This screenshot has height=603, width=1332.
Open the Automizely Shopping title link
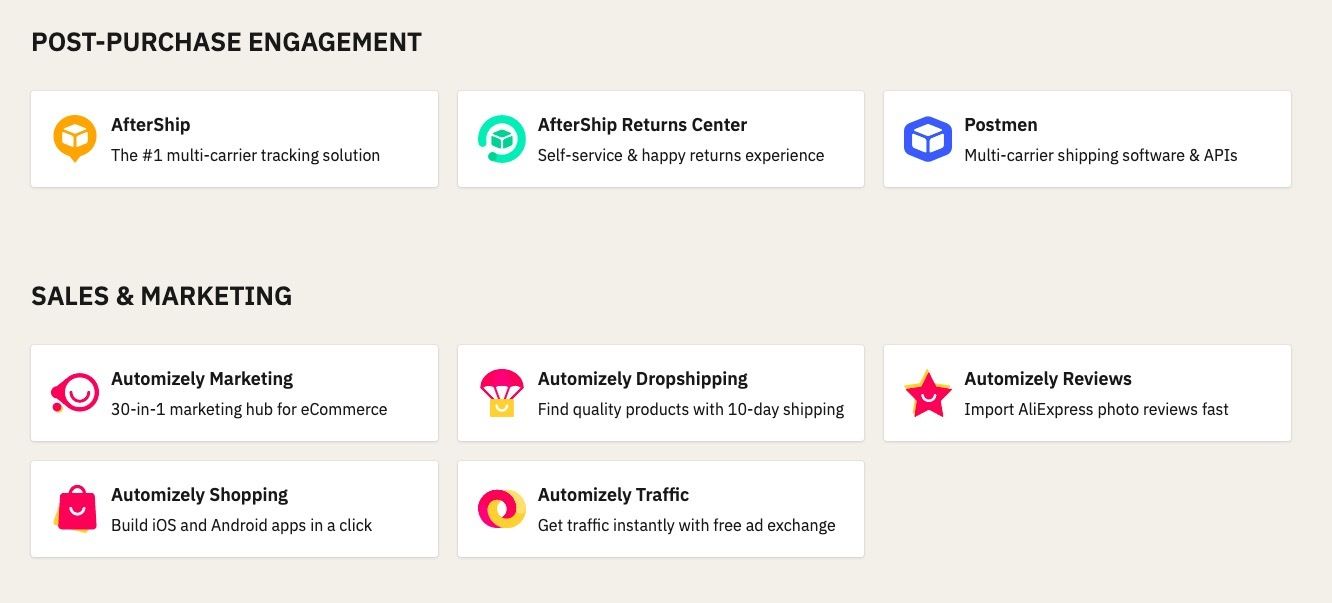pyautogui.click(x=199, y=495)
